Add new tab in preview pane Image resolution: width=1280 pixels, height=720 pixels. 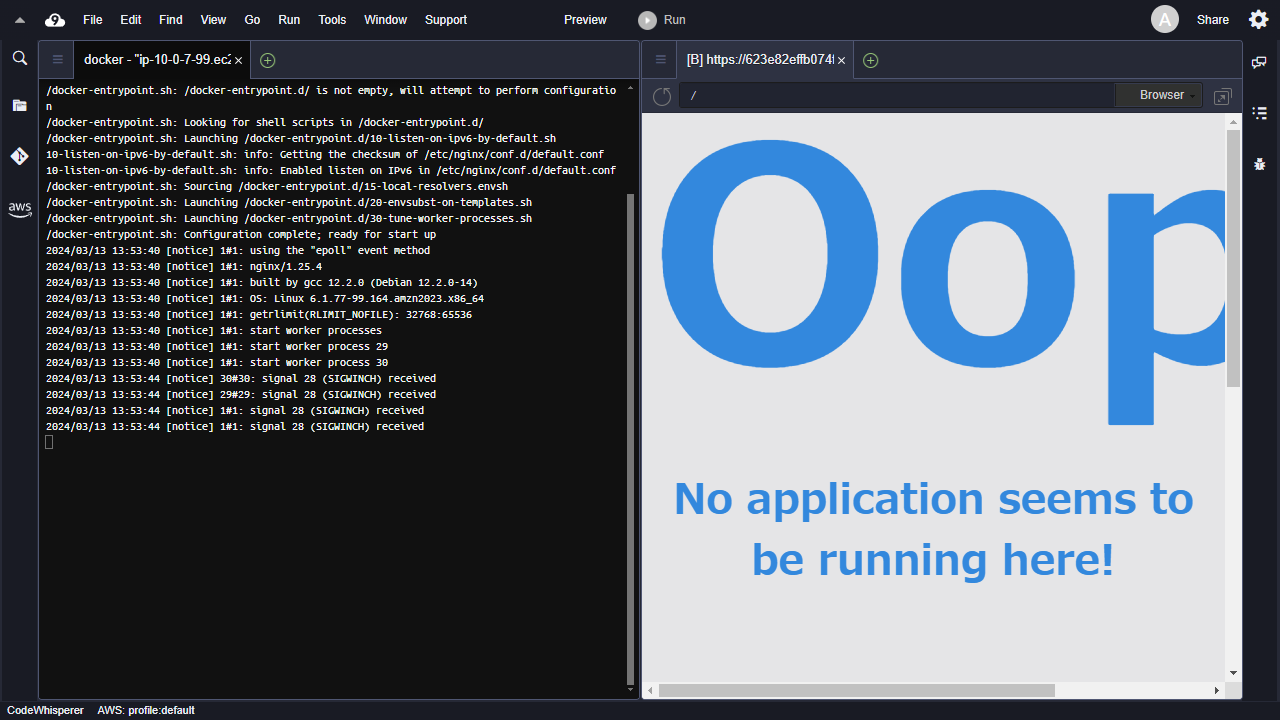point(870,60)
